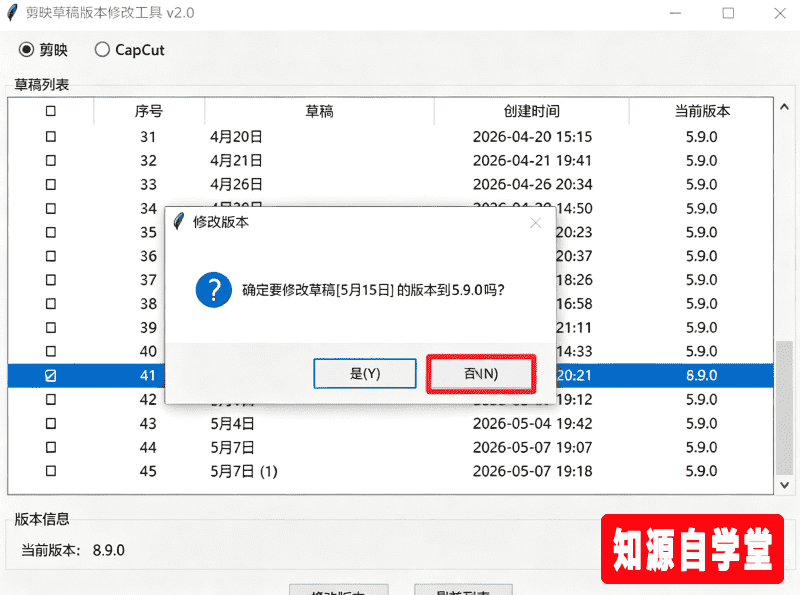Screen dimensions: 800x595
Task: Toggle the select-all checkbox in table header
Action: [51, 111]
